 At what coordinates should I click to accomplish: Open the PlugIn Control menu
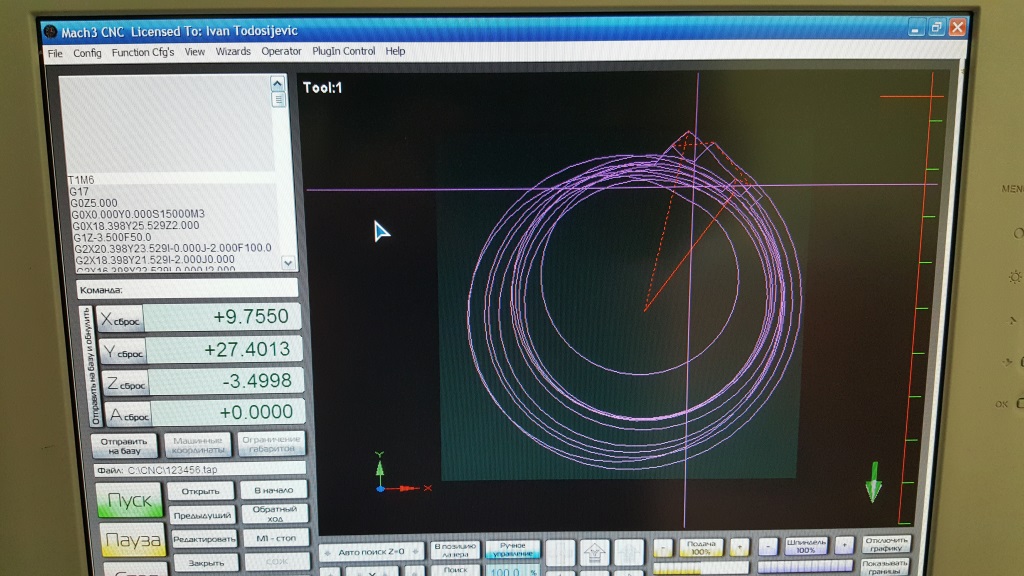tap(343, 50)
